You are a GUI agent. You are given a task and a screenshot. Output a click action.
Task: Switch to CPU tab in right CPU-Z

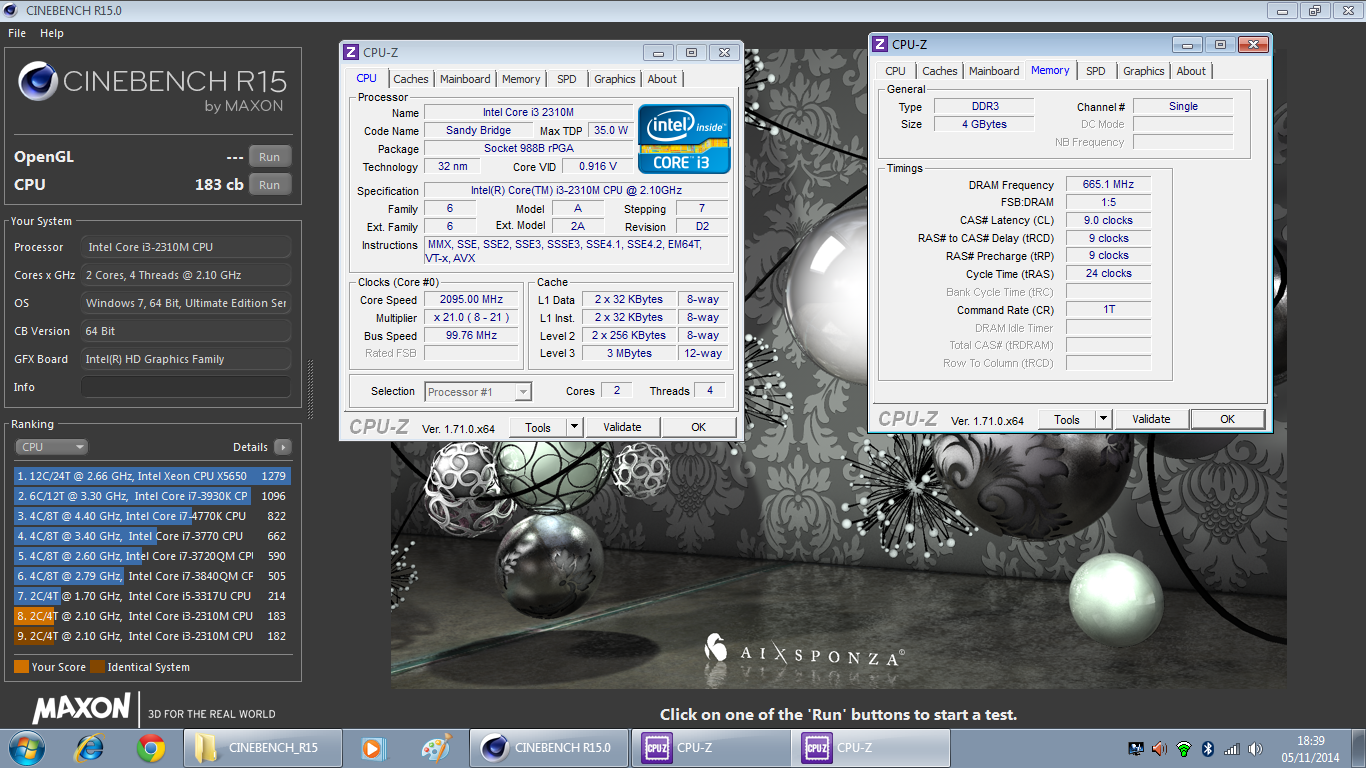(896, 71)
